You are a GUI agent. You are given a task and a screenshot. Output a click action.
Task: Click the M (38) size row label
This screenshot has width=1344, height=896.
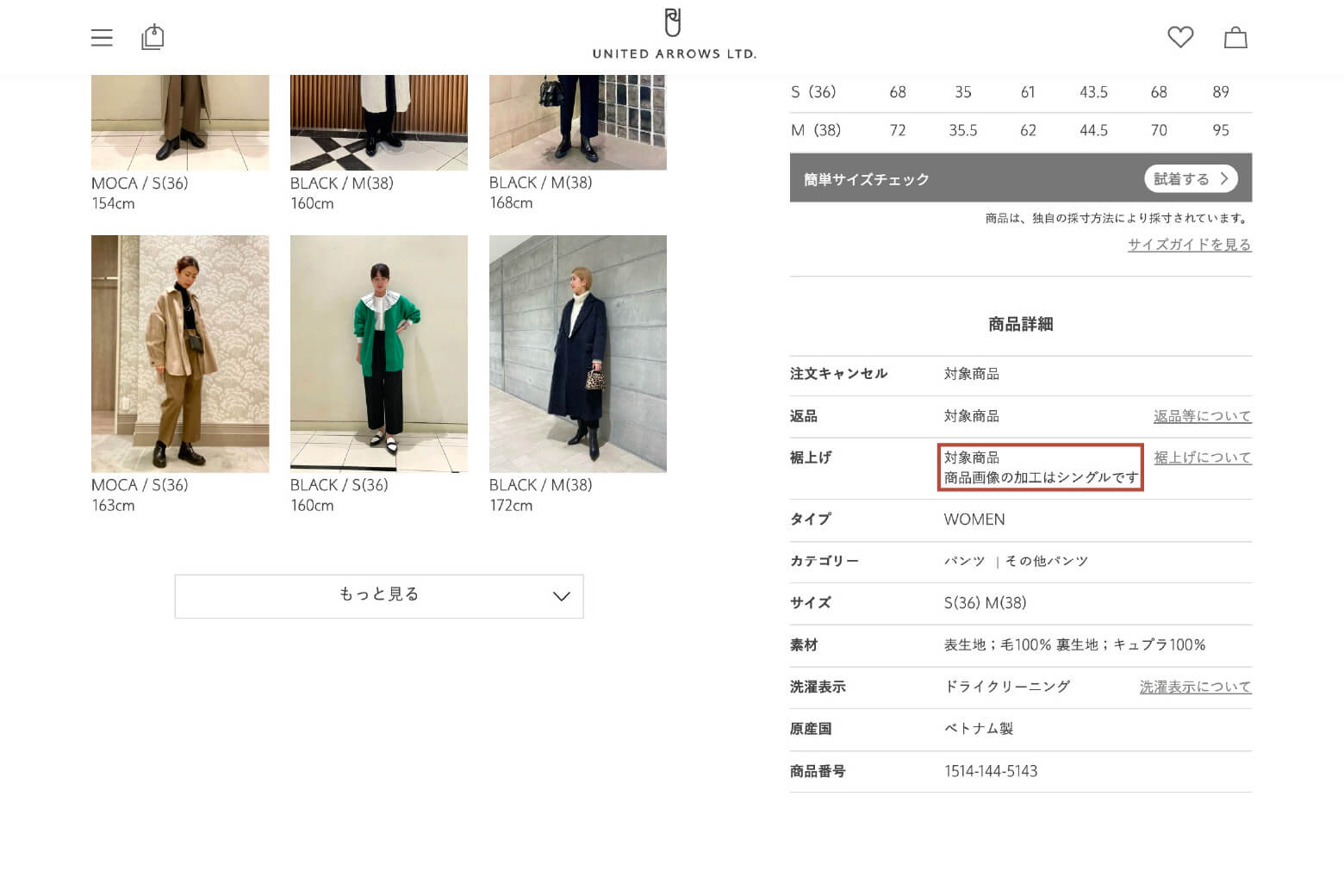pyautogui.click(x=815, y=130)
